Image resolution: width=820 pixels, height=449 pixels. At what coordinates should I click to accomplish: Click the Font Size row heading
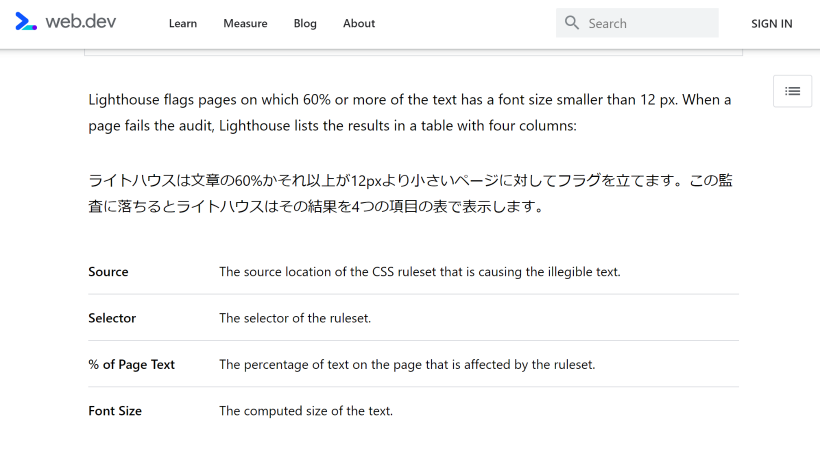coord(115,411)
